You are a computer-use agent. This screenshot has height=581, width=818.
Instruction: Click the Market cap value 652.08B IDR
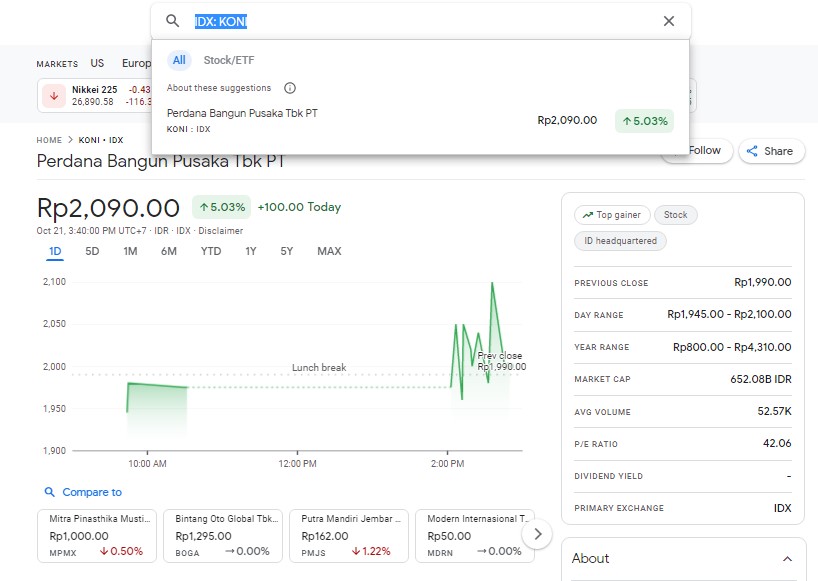(x=761, y=379)
